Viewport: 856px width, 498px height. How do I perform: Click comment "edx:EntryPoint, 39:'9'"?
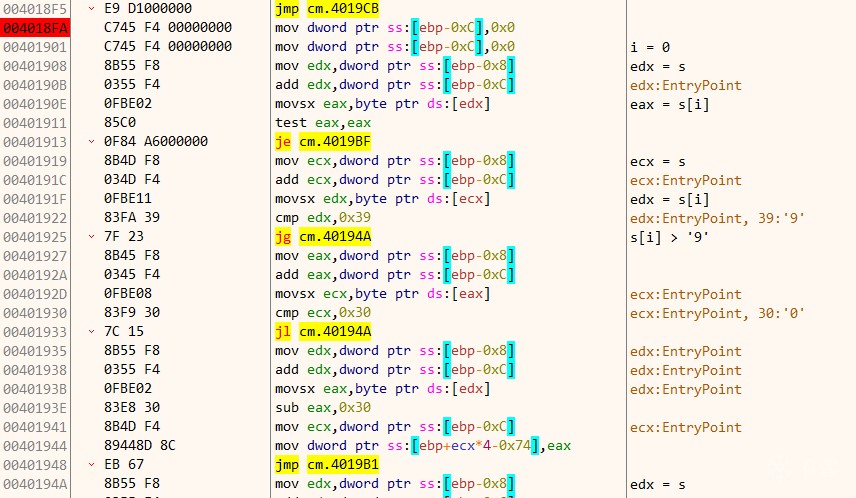click(717, 218)
